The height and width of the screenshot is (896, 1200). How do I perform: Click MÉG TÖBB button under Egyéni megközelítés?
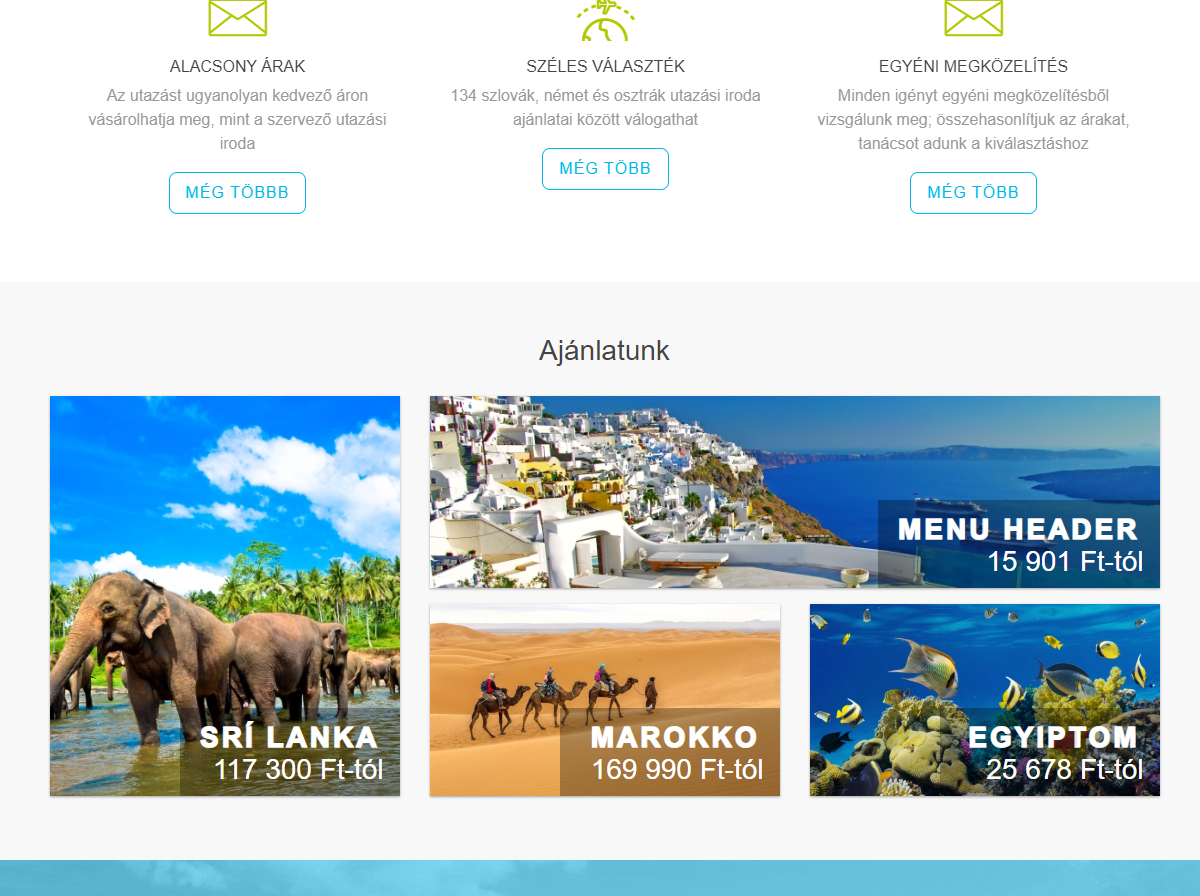pos(973,193)
